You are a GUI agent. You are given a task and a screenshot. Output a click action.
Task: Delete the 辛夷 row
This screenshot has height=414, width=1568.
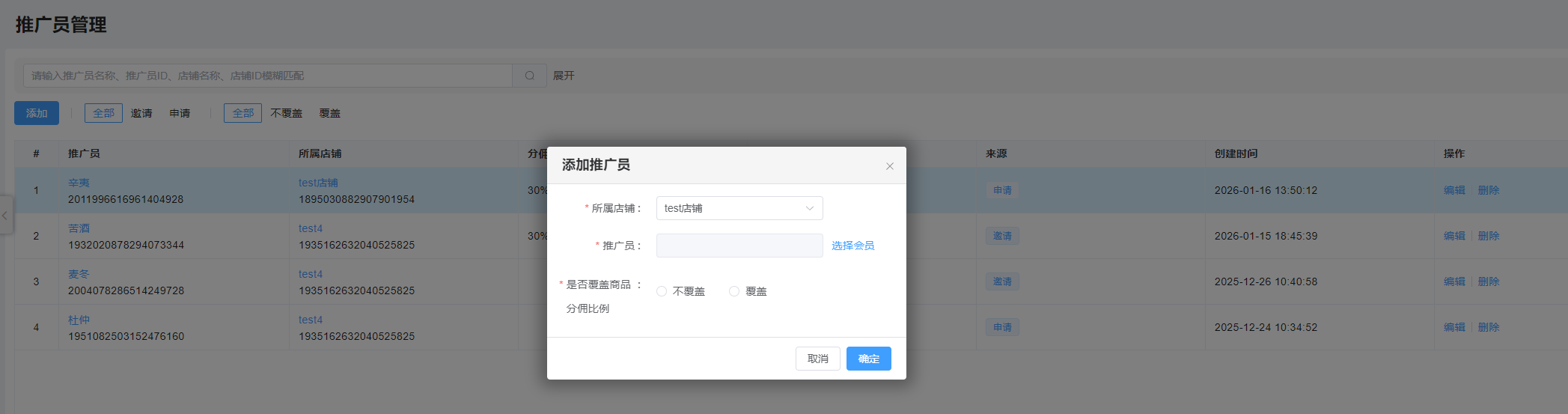coord(1489,190)
